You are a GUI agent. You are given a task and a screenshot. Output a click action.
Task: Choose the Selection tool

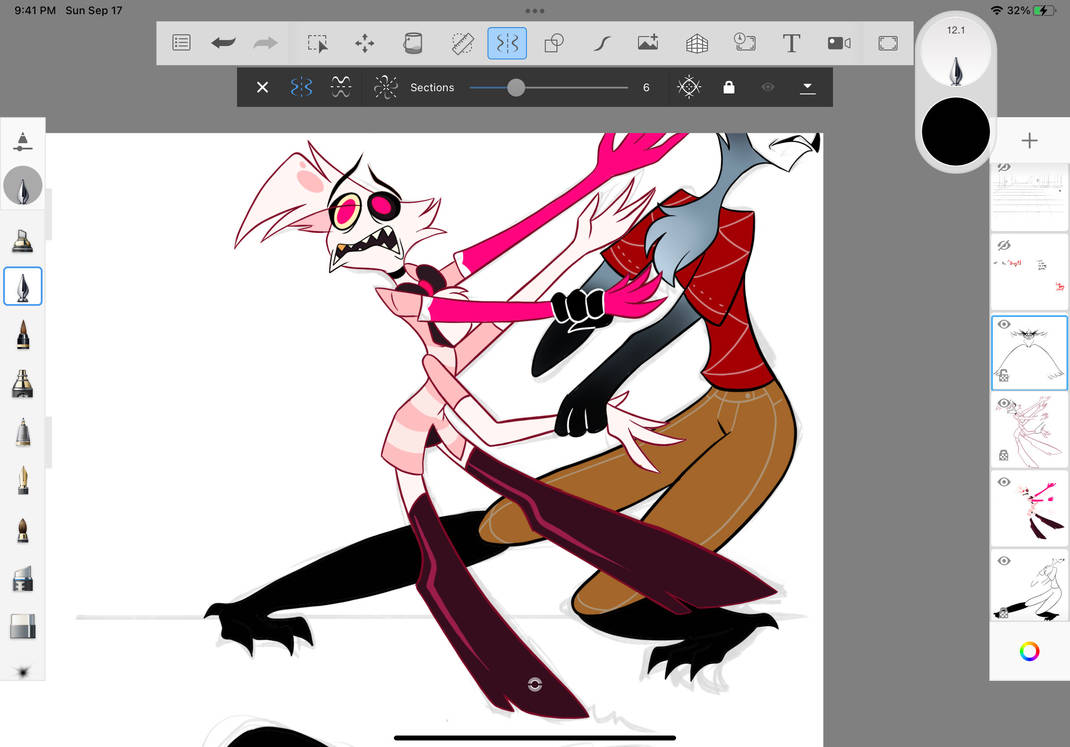pyautogui.click(x=317, y=43)
